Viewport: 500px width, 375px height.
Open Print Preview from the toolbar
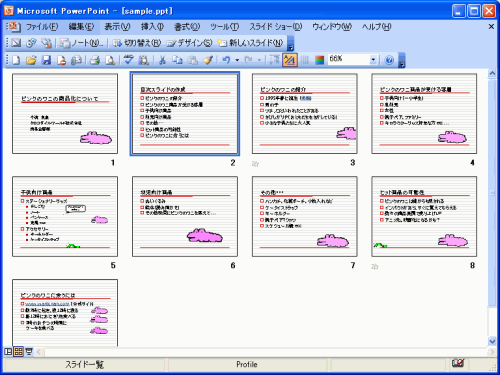[x=110, y=60]
